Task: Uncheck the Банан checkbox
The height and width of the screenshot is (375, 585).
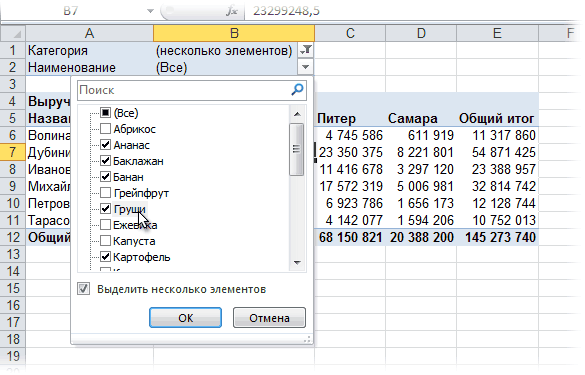Action: (106, 177)
